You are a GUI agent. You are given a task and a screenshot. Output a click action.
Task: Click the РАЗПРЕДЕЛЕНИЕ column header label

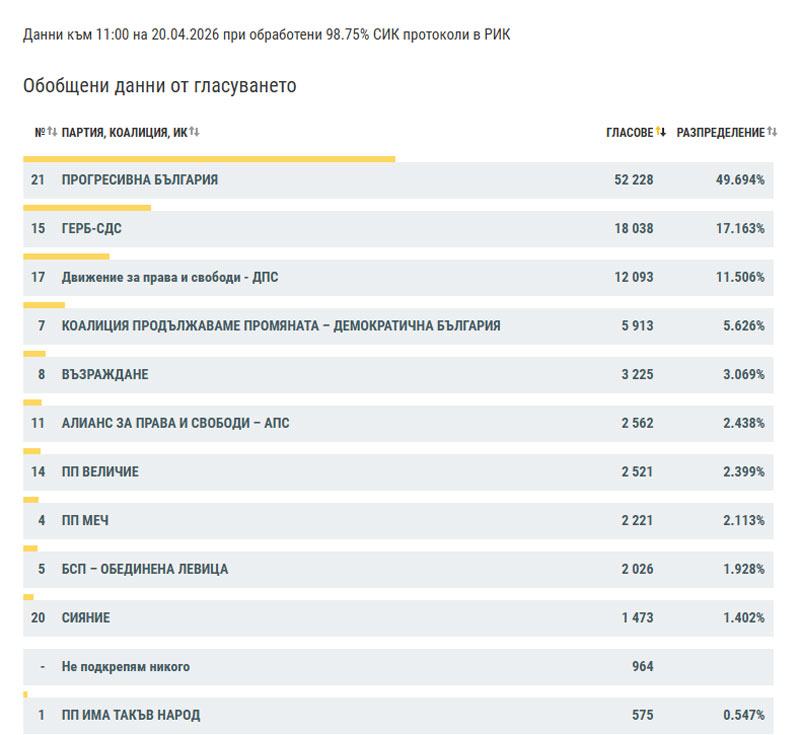coord(720,132)
